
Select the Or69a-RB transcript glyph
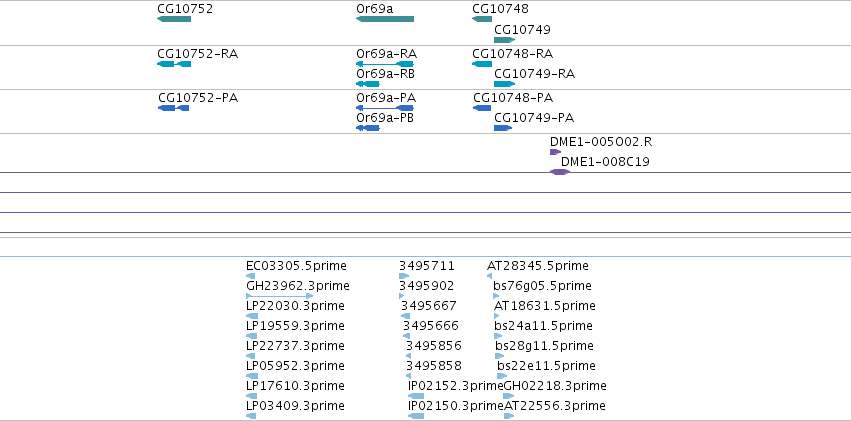click(x=367, y=84)
